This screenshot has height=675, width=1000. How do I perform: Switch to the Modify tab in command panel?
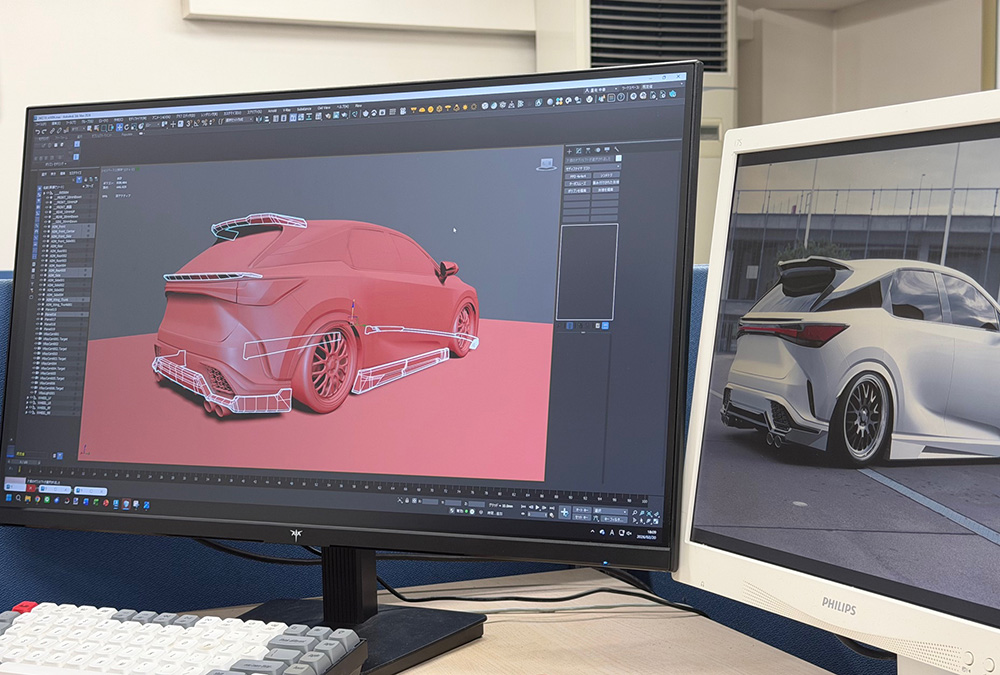click(x=579, y=150)
